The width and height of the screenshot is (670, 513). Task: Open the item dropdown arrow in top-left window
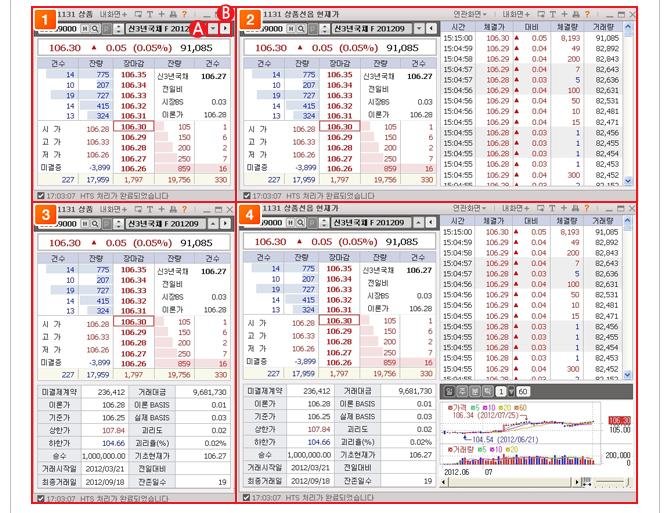pos(213,29)
